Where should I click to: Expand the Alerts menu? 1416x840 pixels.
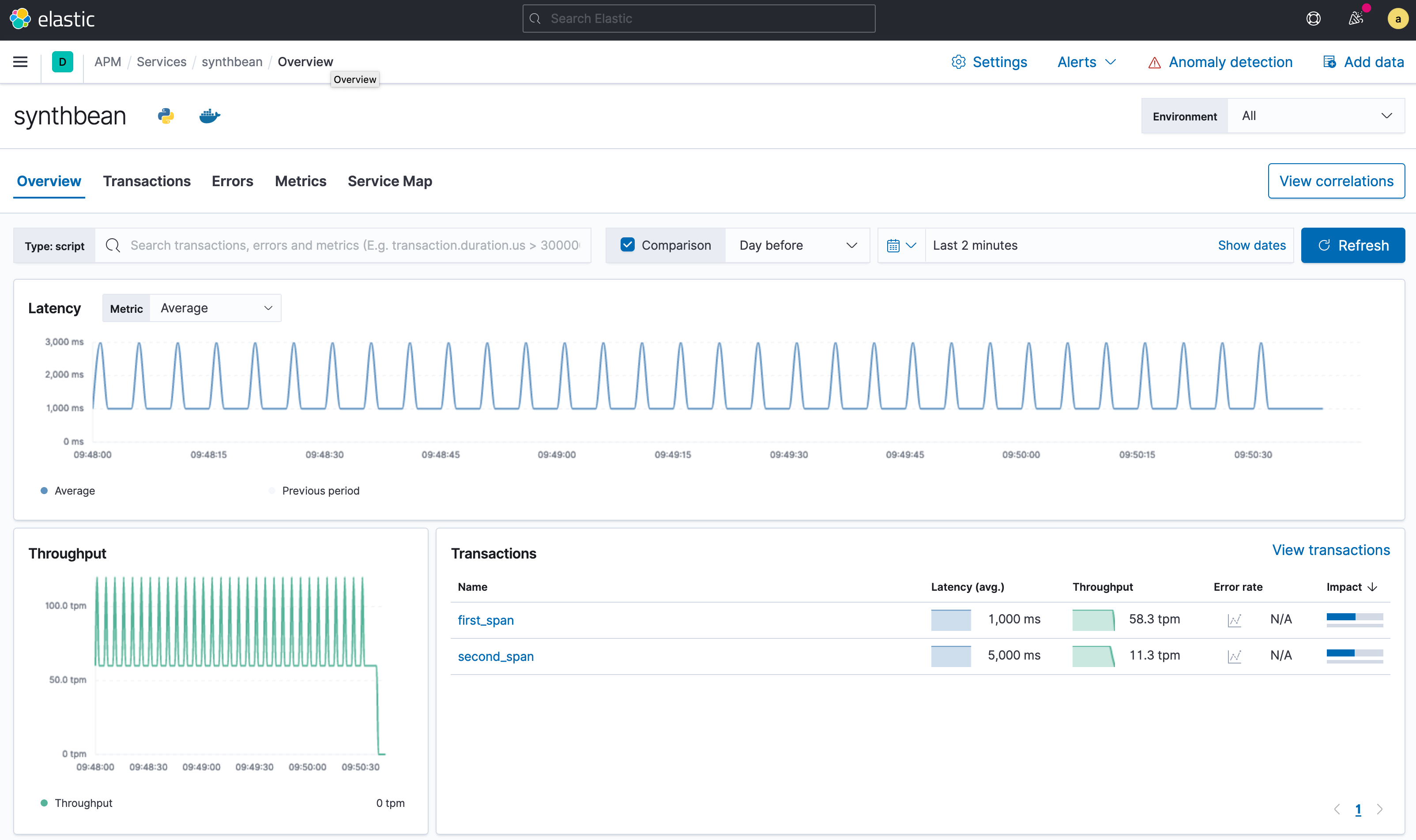[x=1086, y=62]
